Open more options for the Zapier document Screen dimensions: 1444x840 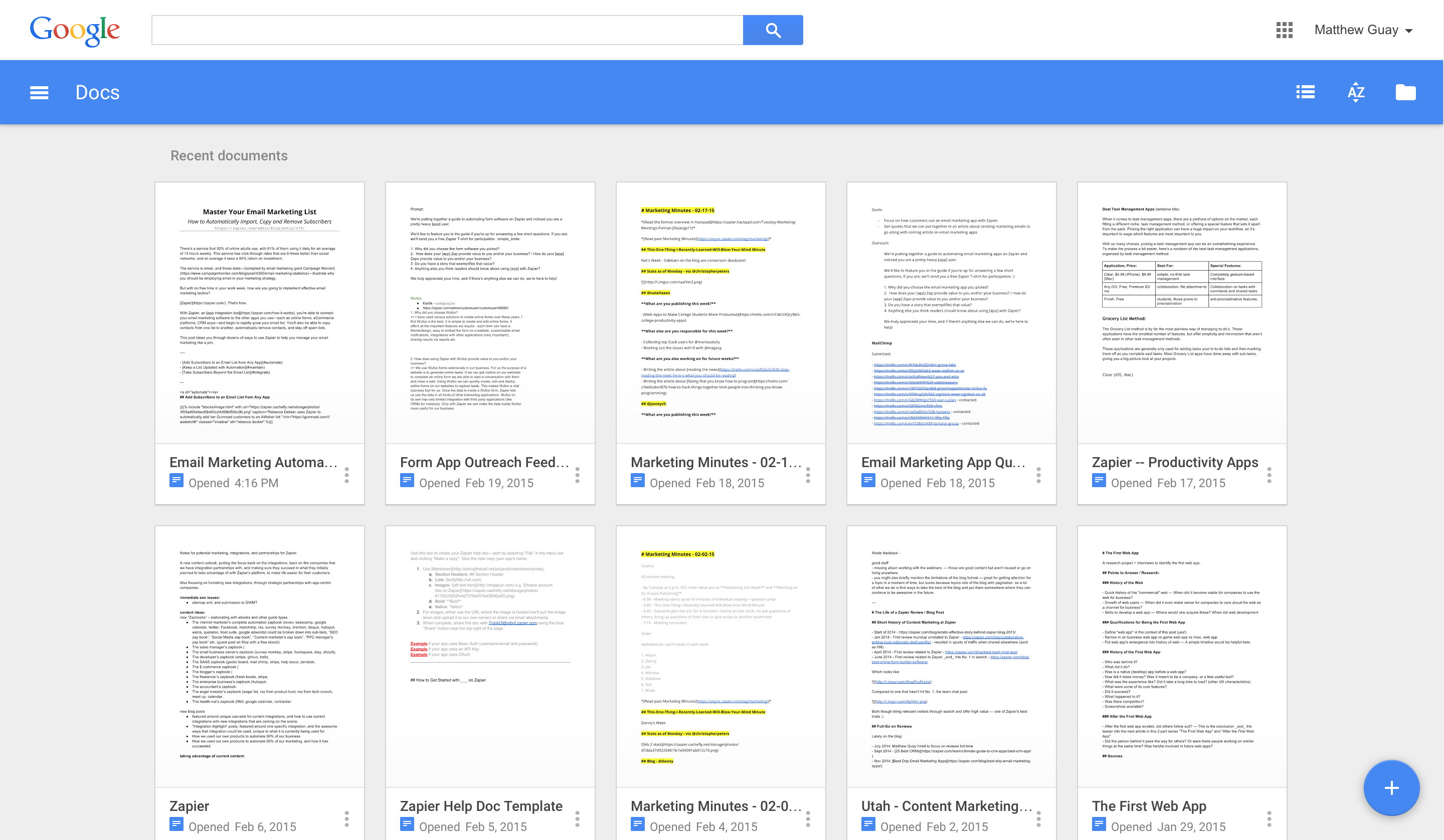346,819
